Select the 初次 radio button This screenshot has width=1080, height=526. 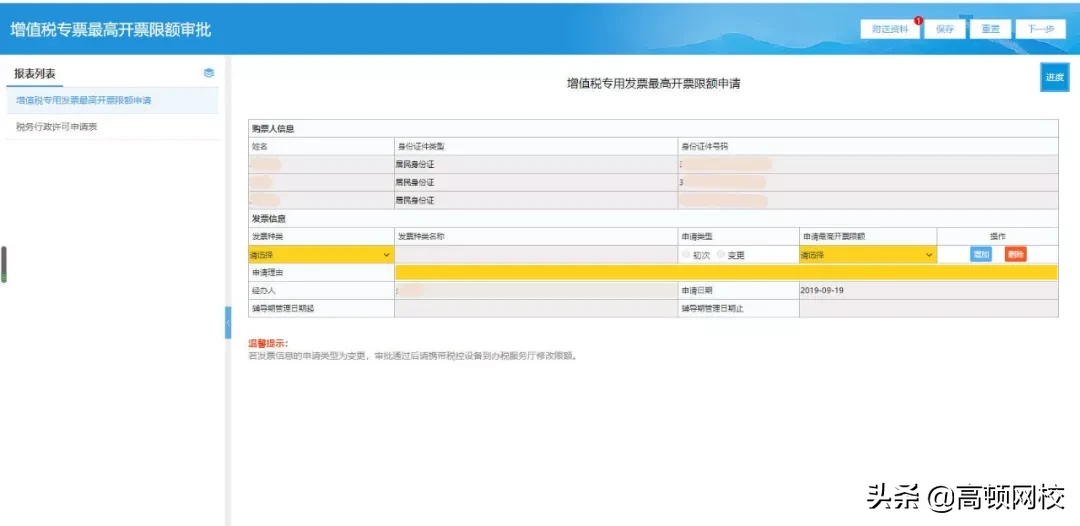685,255
